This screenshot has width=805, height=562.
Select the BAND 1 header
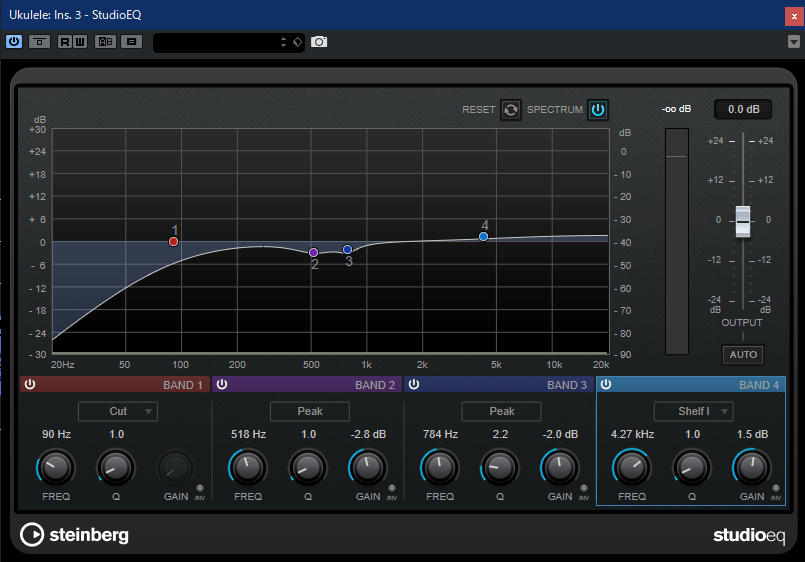115,384
